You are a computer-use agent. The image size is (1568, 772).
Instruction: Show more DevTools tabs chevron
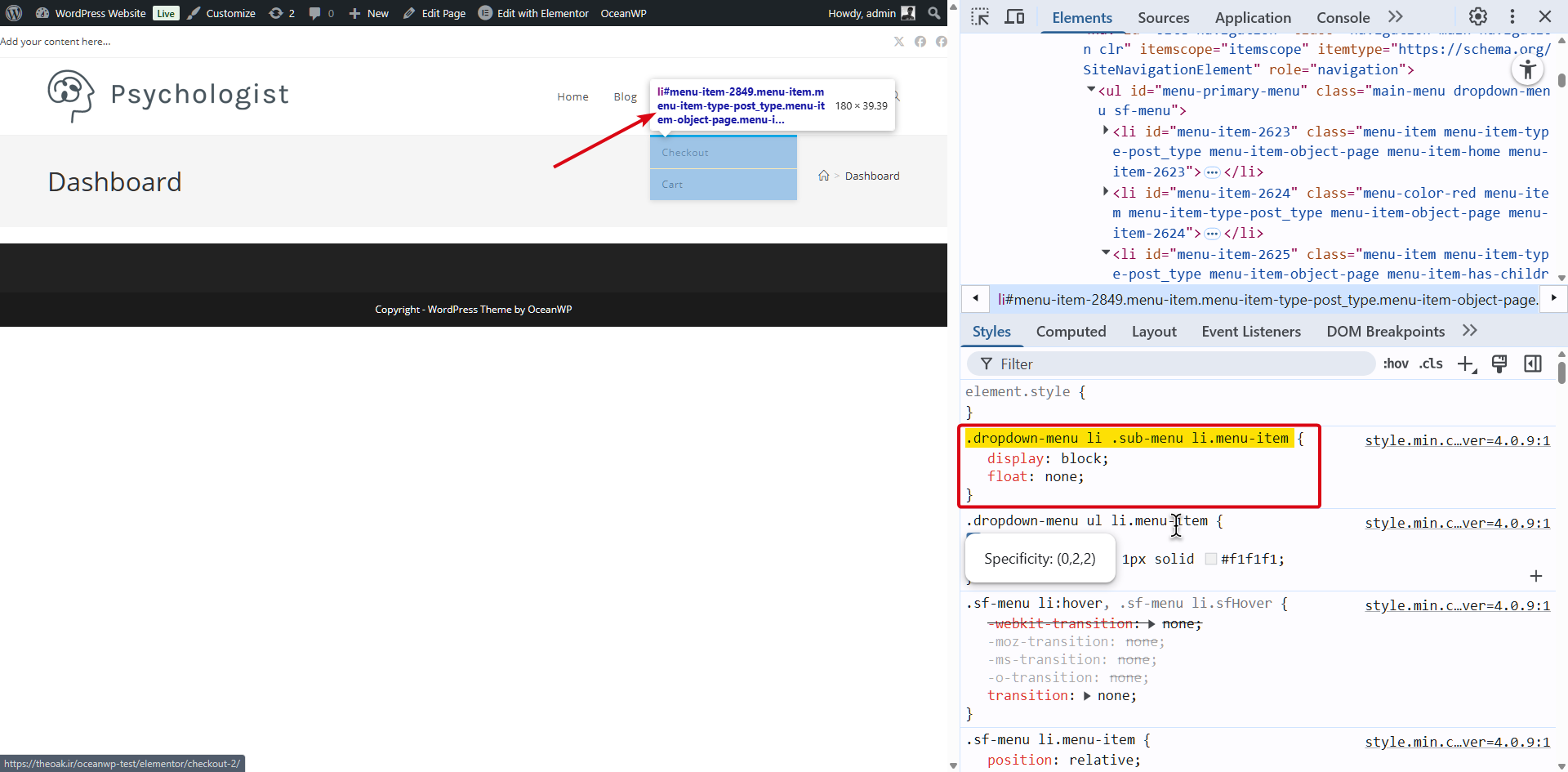1396,17
